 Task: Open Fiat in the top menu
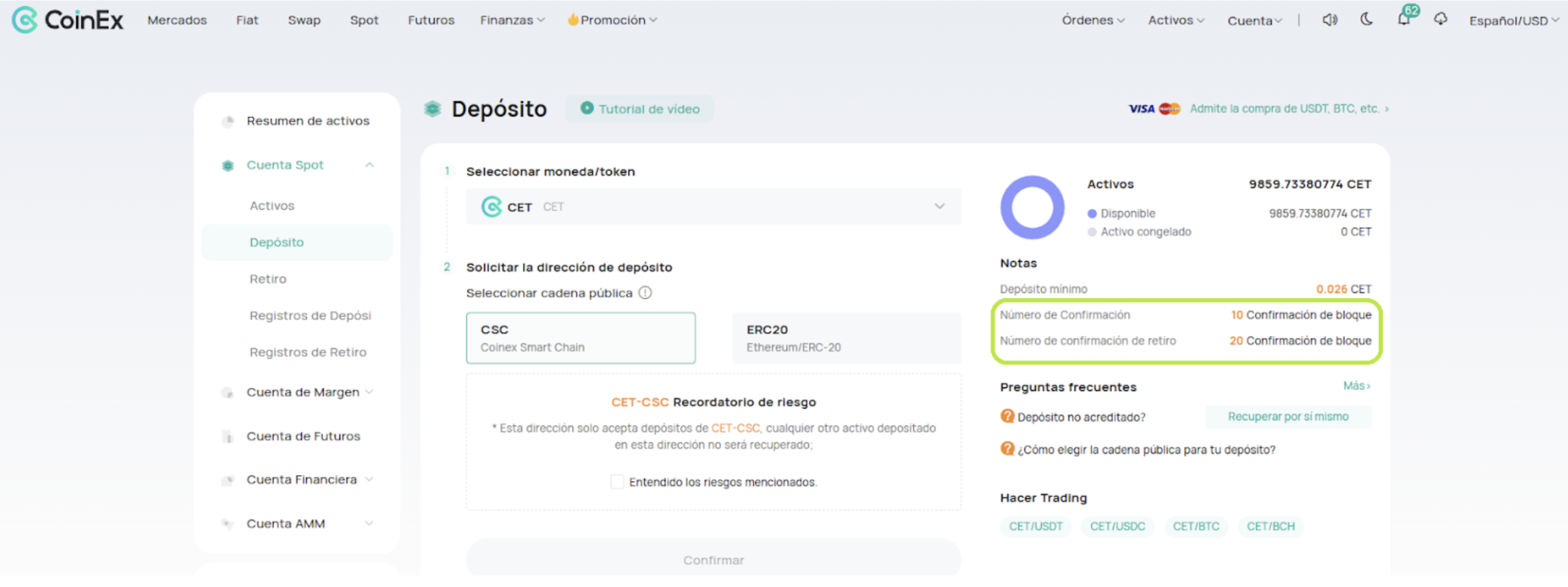click(x=247, y=20)
